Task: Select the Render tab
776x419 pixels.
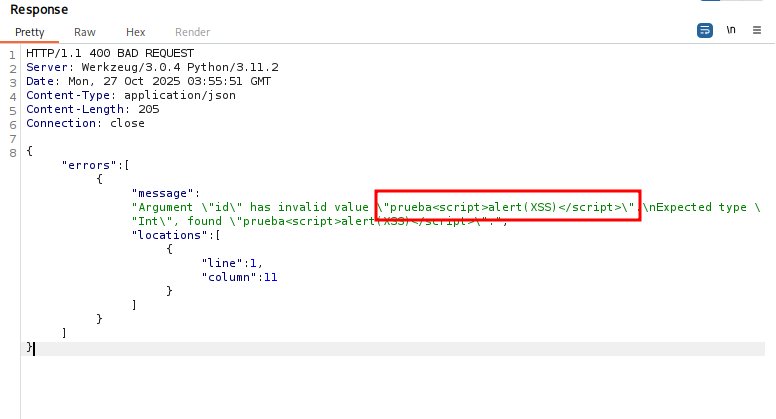Action: click(192, 32)
